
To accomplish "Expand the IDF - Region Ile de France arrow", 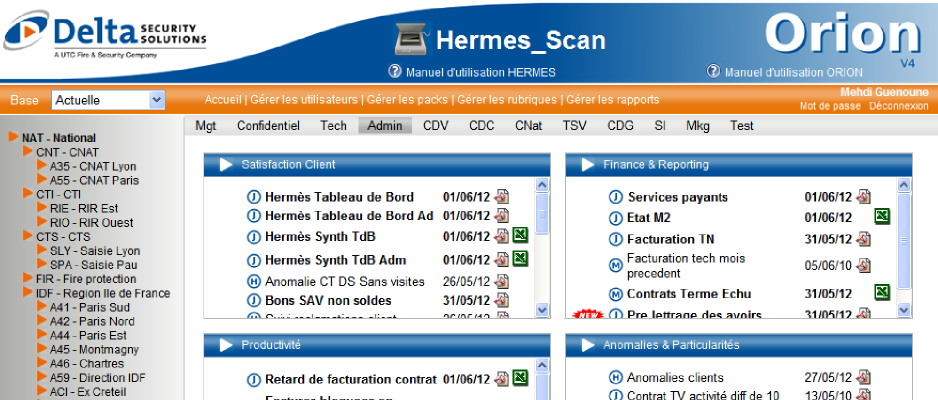I will (28, 292).
